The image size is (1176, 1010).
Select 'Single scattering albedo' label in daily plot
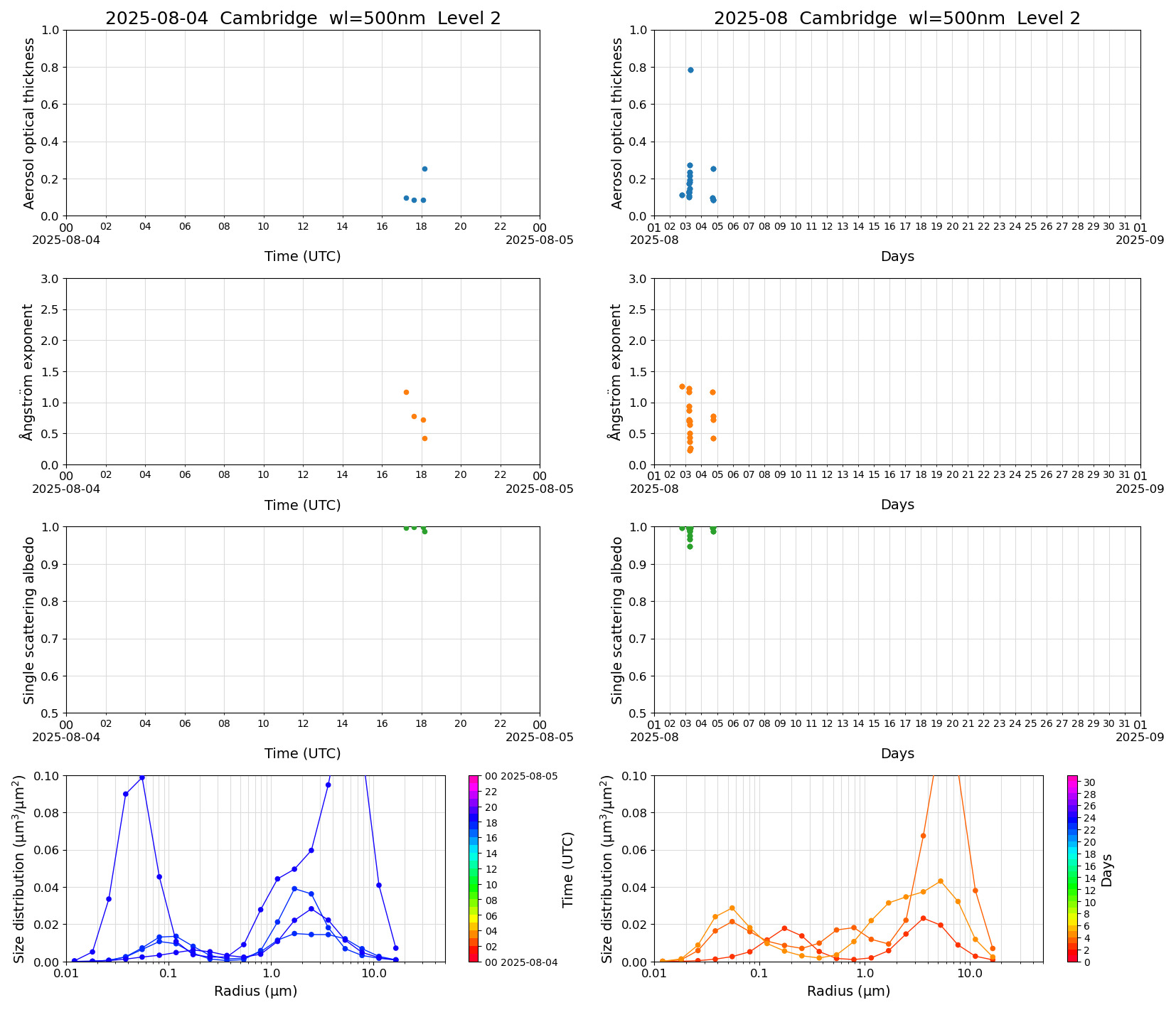pyautogui.click(x=29, y=620)
